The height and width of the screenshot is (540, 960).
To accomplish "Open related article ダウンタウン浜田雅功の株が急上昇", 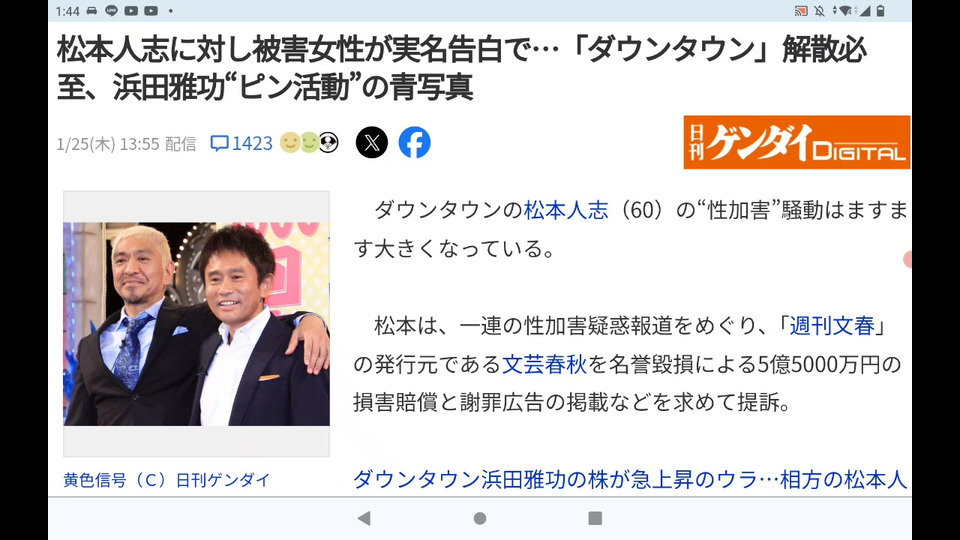I will (630, 479).
